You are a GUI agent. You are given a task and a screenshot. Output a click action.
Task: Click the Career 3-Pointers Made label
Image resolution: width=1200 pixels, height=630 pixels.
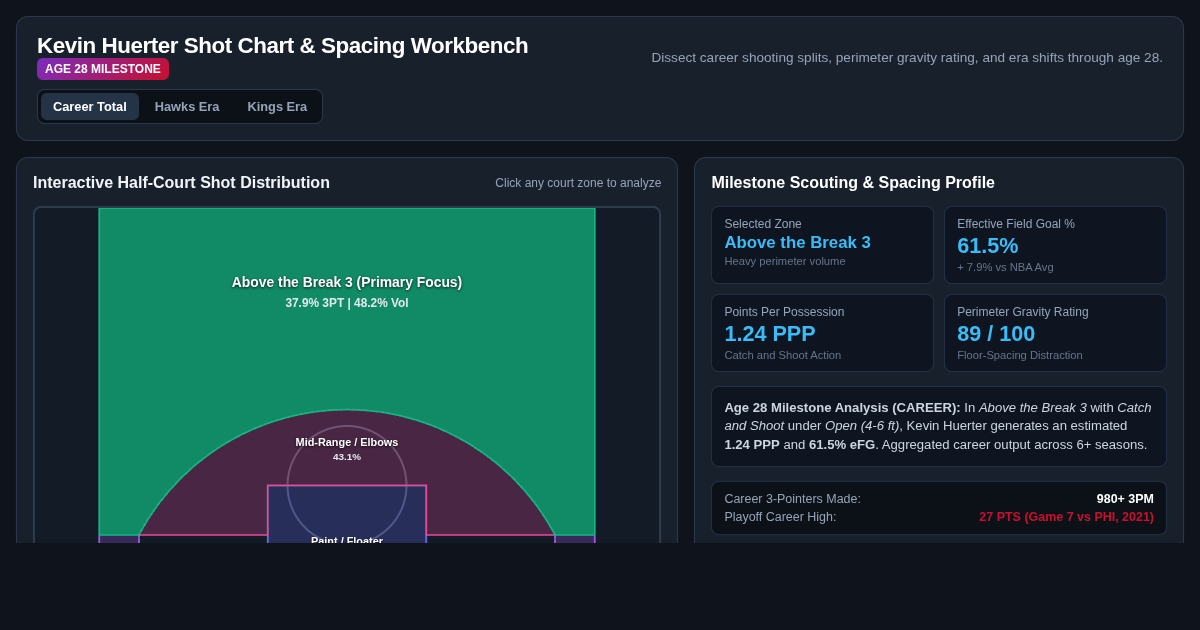click(792, 499)
